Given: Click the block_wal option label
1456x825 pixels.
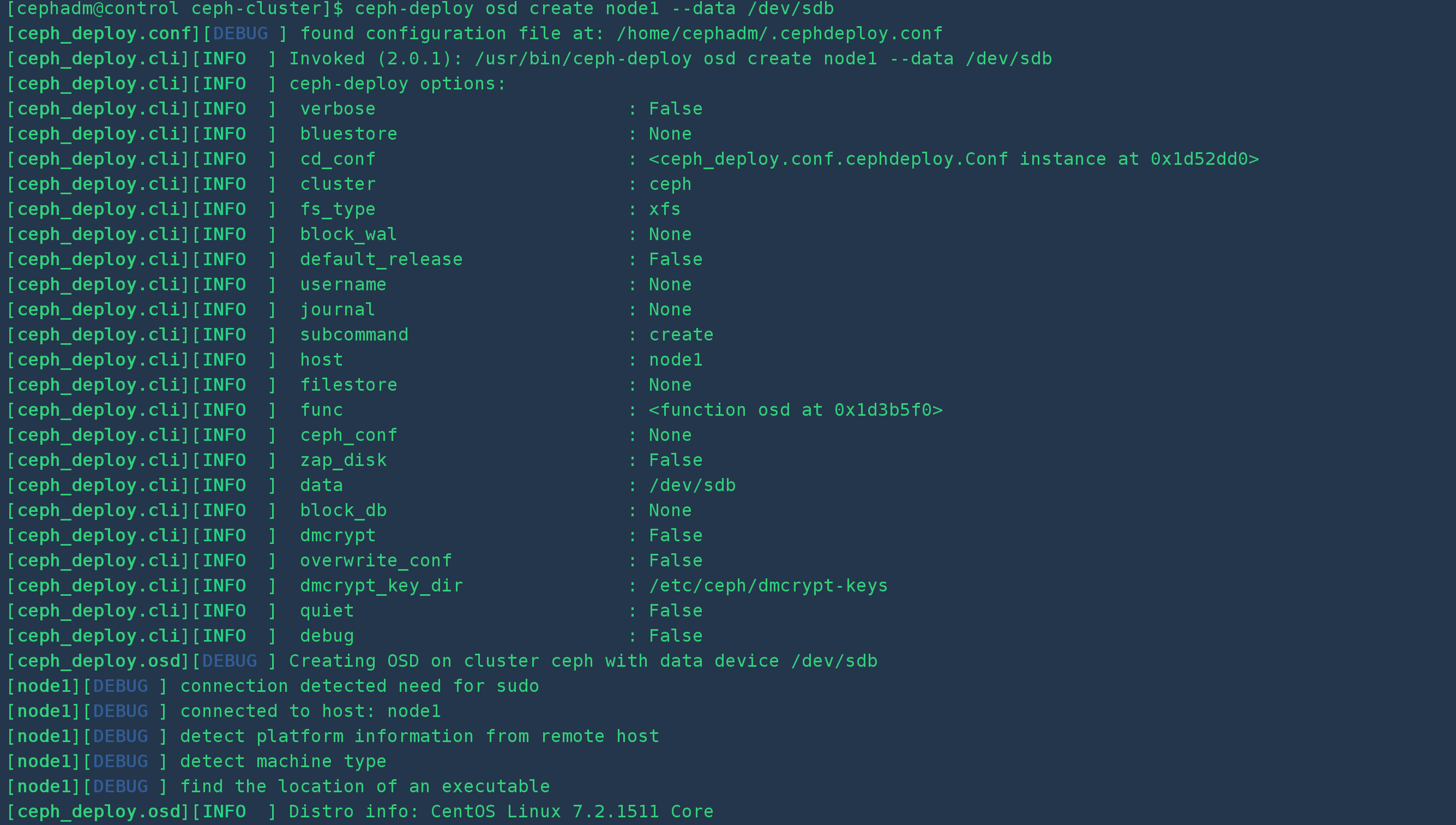Looking at the screenshot, I should coord(348,235).
